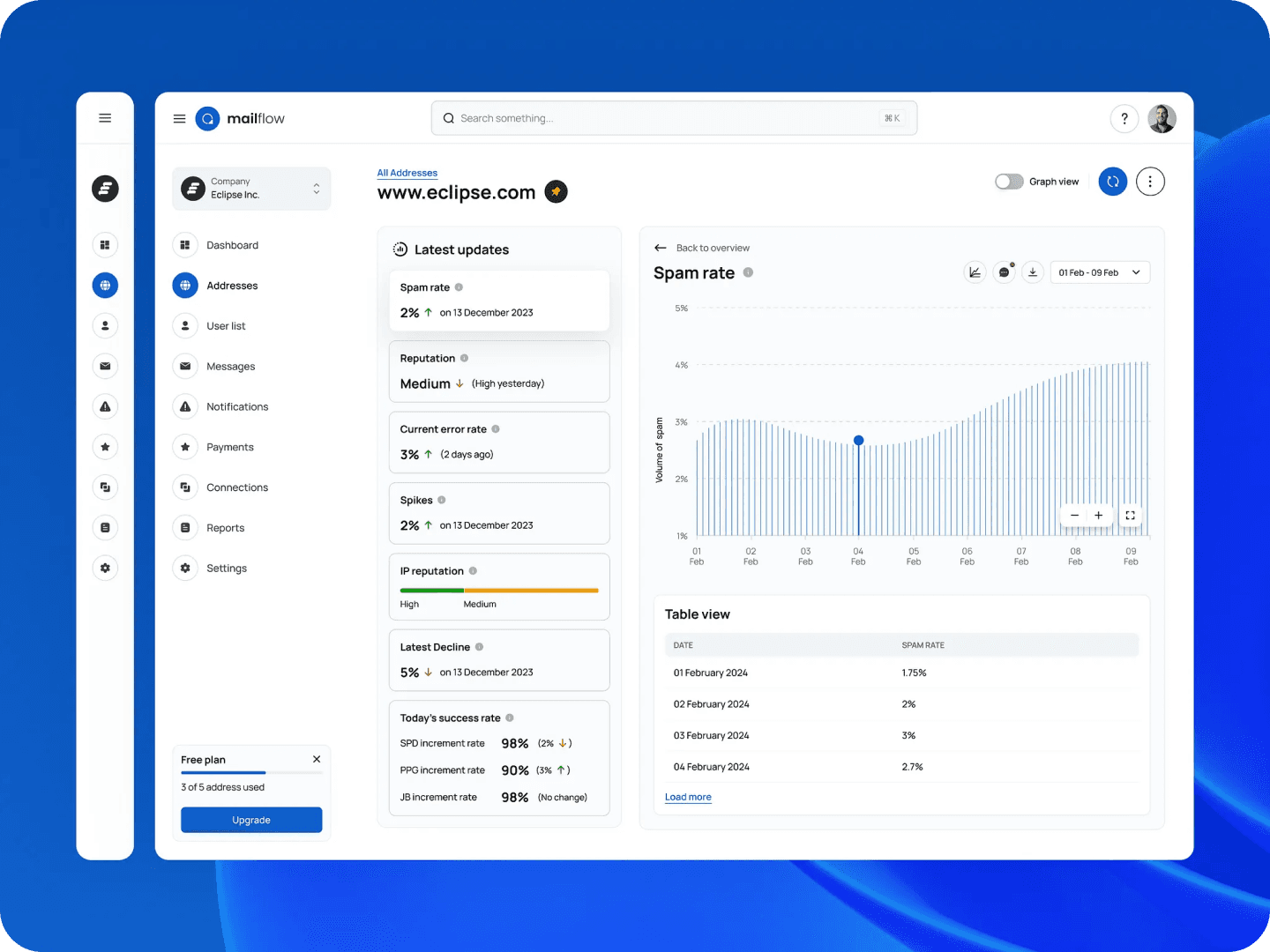
Task: Click the info icon next to Current error rate
Action: tap(496, 429)
